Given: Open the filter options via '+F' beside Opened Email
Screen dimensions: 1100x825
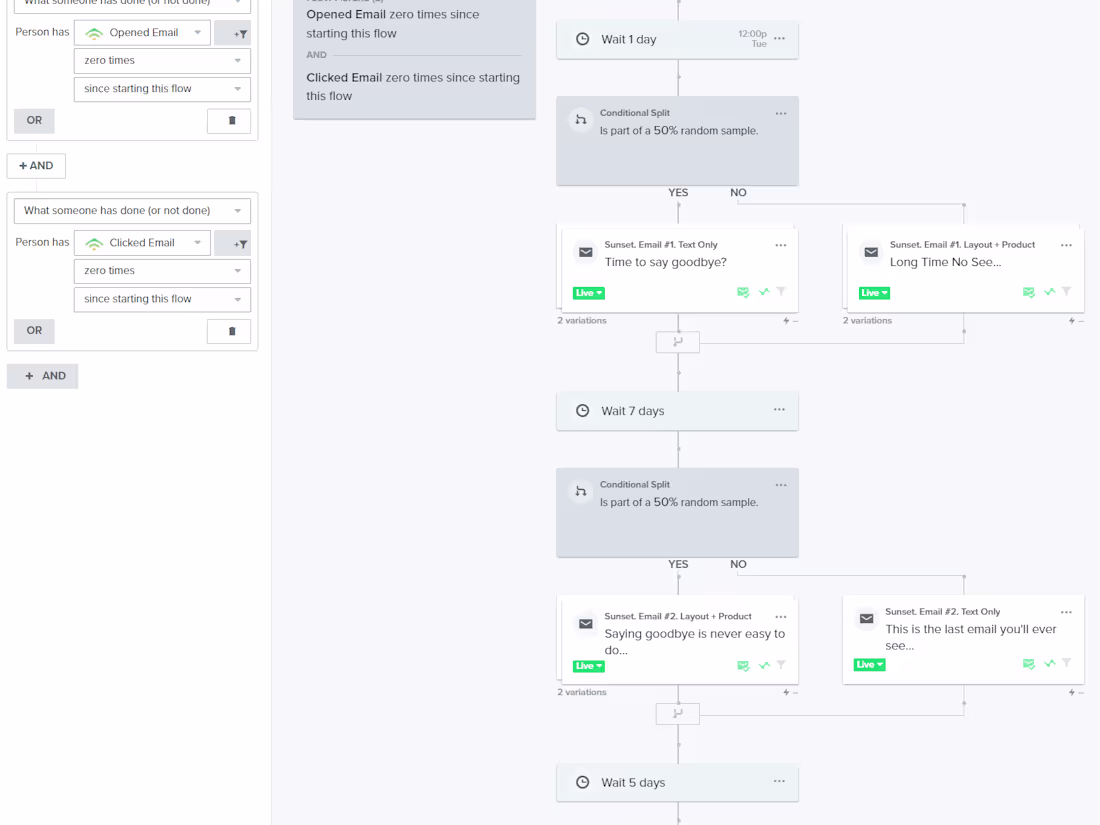Looking at the screenshot, I should (x=232, y=32).
